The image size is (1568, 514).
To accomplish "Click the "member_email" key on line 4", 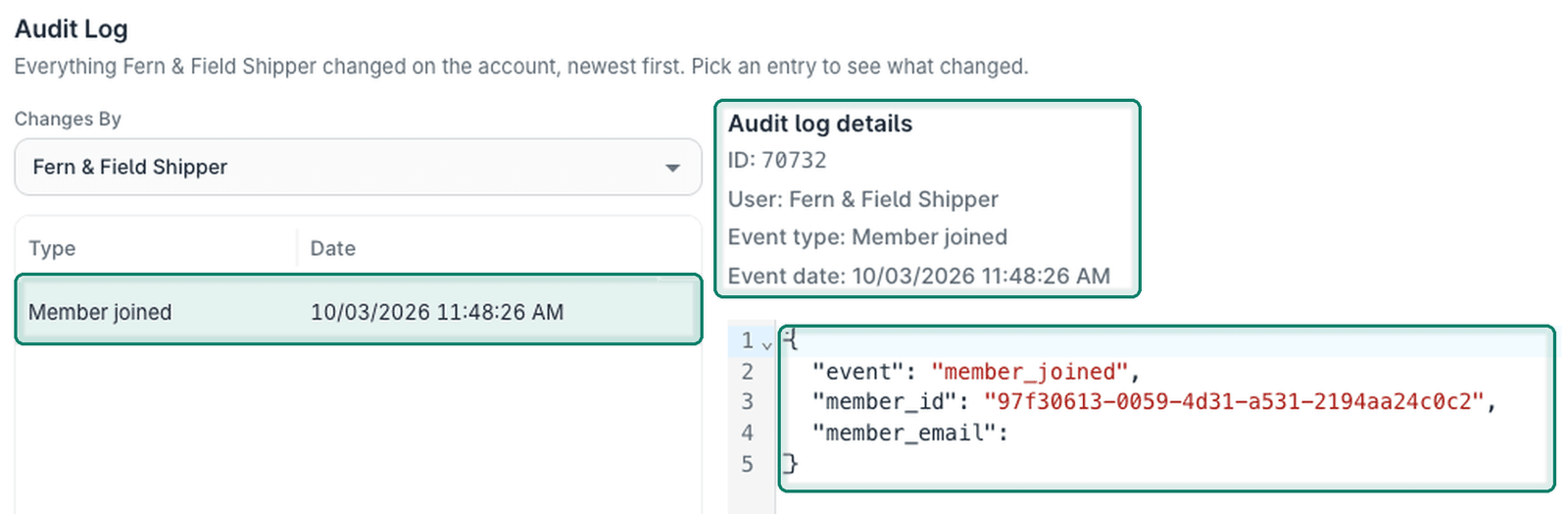I will pyautogui.click(x=904, y=433).
